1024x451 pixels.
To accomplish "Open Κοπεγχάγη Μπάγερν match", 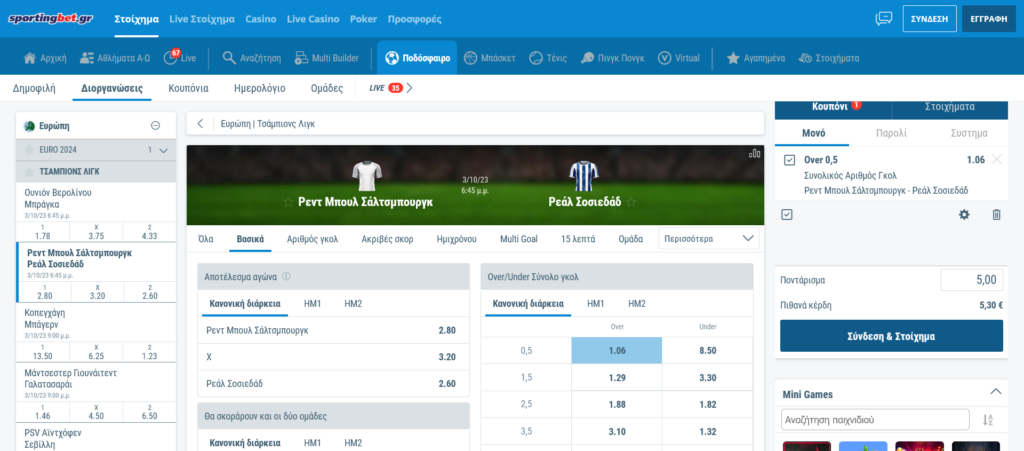I will (44, 318).
